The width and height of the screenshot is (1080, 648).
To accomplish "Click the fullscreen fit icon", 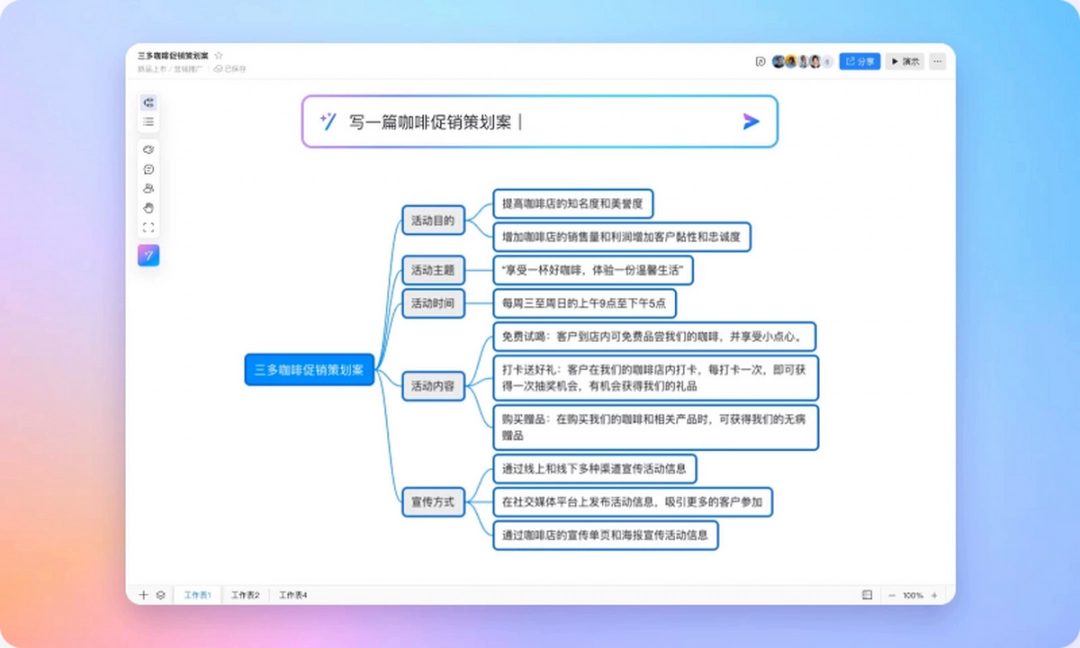I will (148, 228).
